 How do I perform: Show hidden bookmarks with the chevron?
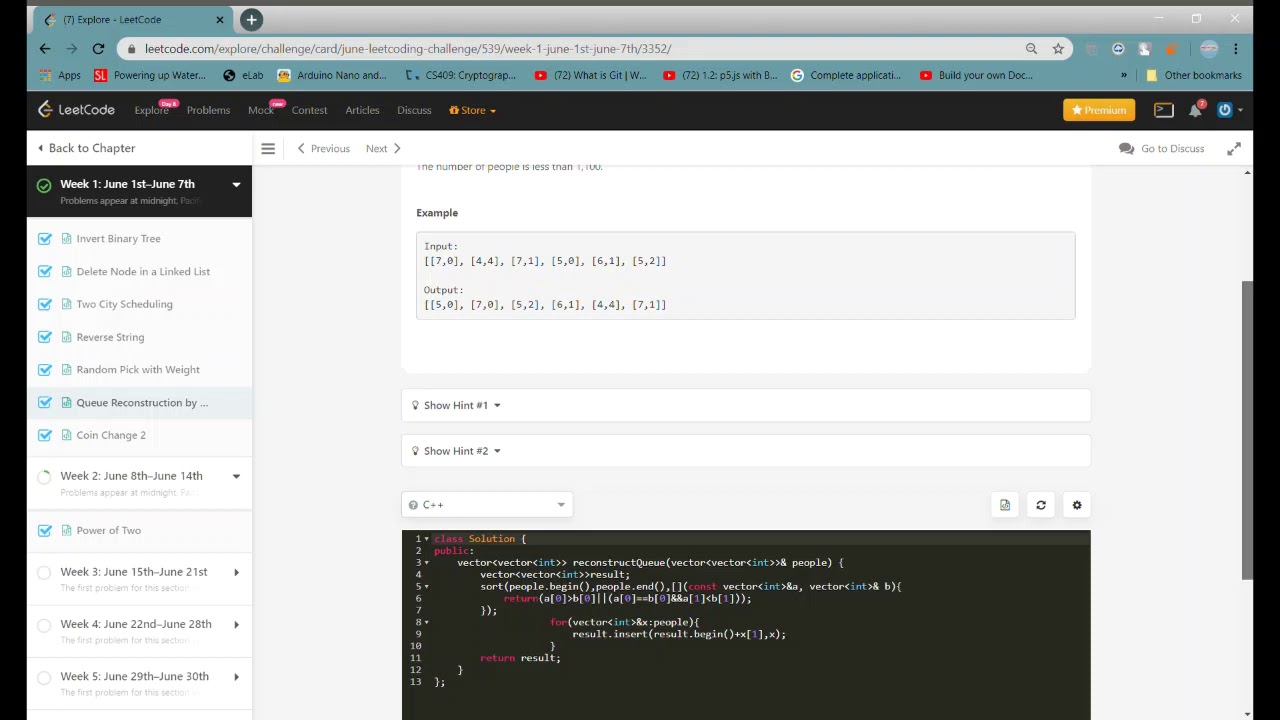tap(1124, 75)
